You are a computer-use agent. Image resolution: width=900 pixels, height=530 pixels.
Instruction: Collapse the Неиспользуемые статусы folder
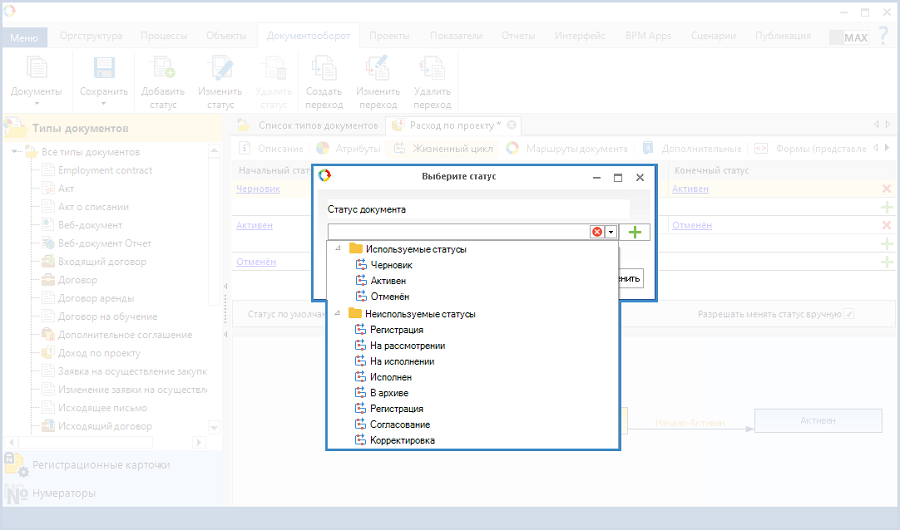pos(338,314)
